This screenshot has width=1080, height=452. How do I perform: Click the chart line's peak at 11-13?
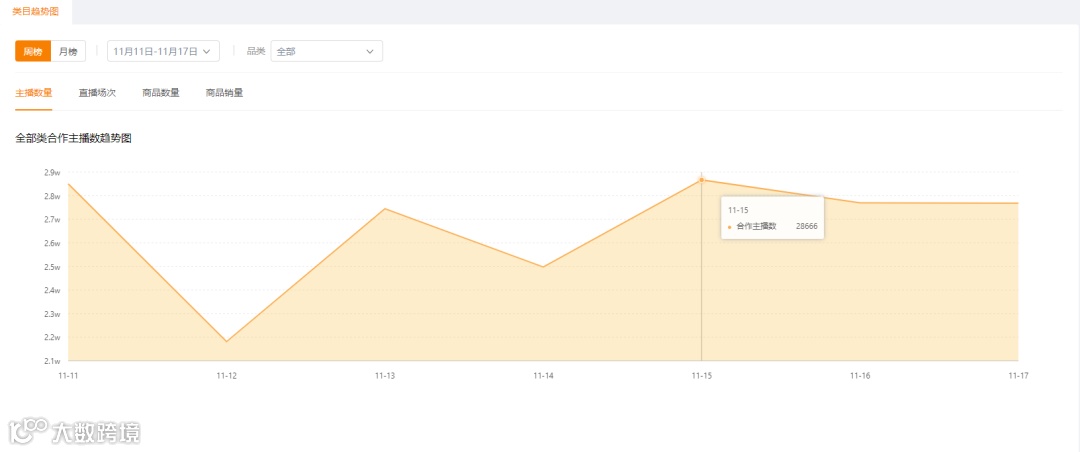click(385, 209)
